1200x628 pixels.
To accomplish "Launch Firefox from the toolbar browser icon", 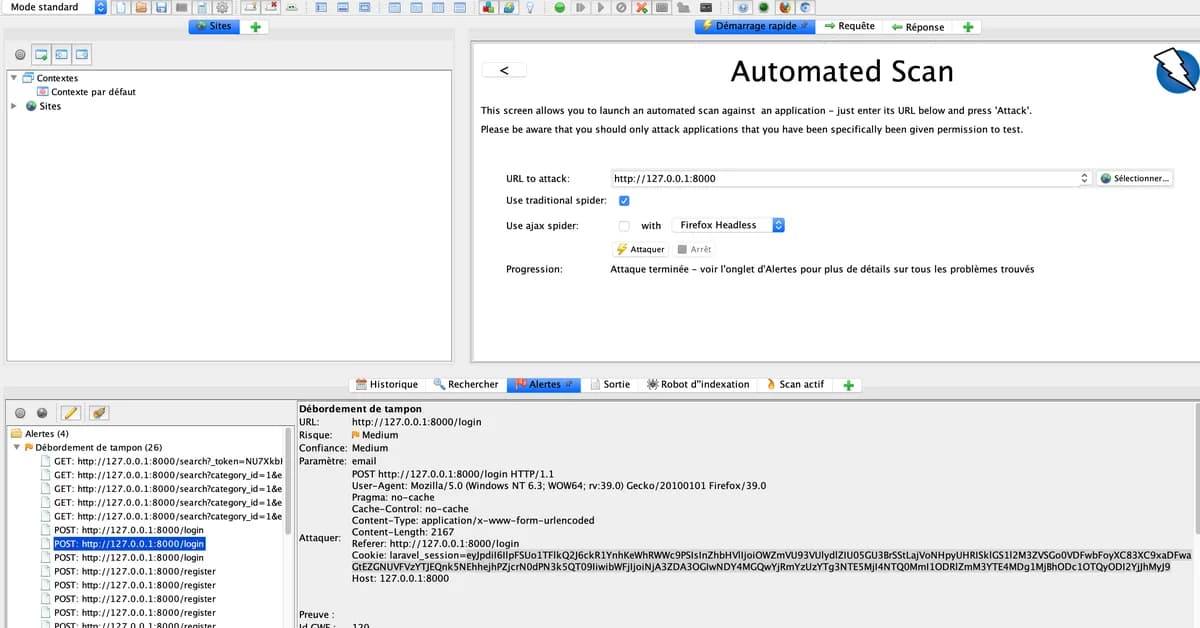I will pyautogui.click(x=787, y=9).
